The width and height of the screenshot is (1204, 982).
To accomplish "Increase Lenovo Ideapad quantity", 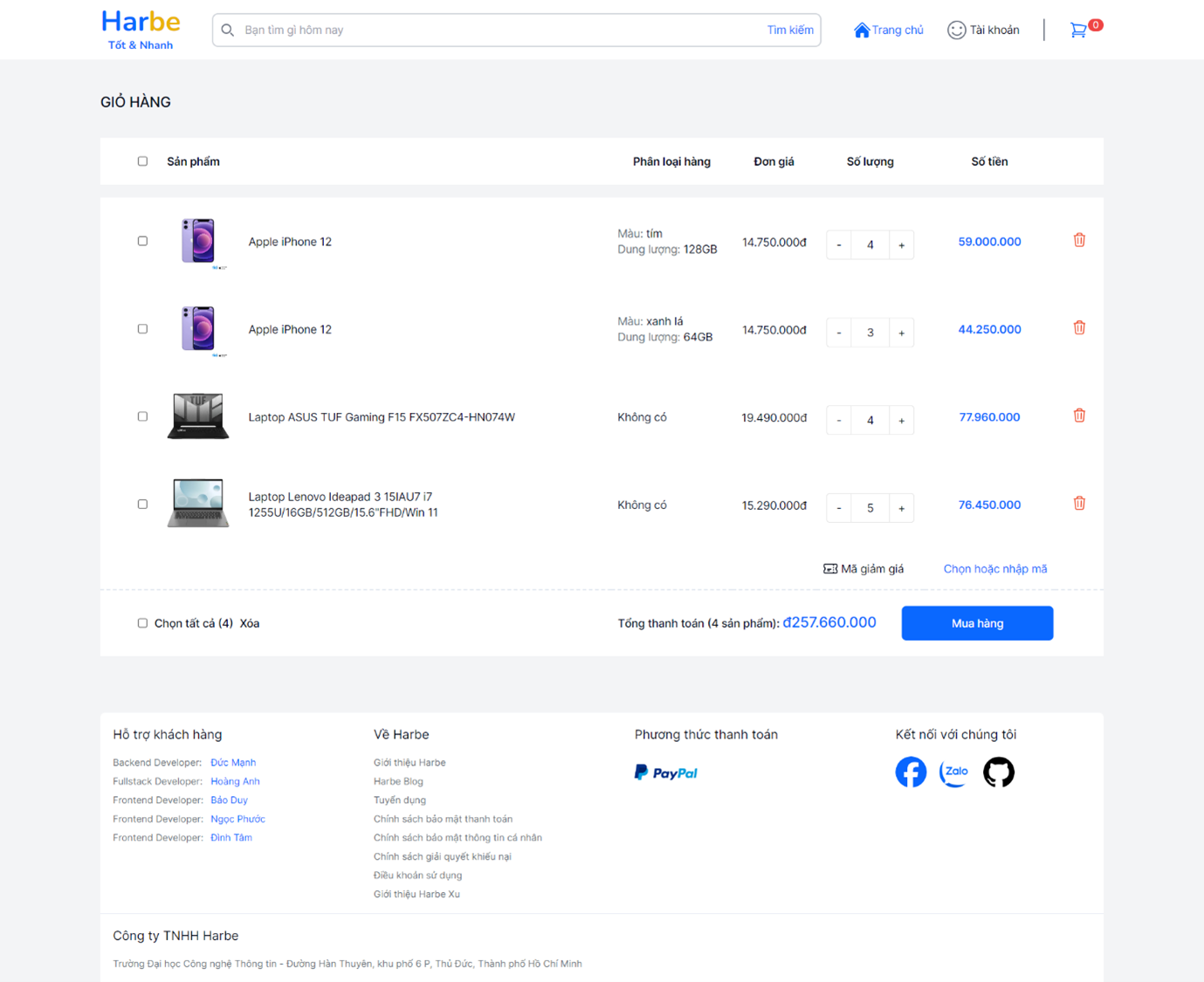I will click(x=901, y=508).
